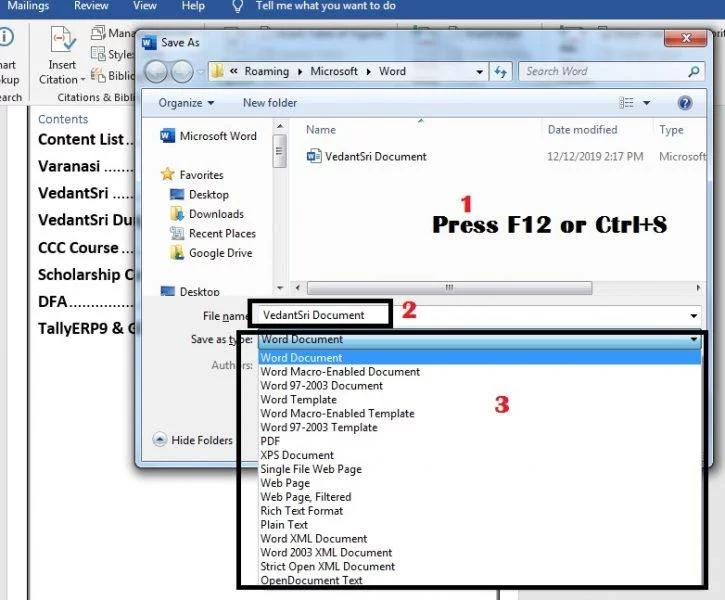Refresh the folder with the refresh icon
The image size is (725, 600).
click(x=500, y=72)
